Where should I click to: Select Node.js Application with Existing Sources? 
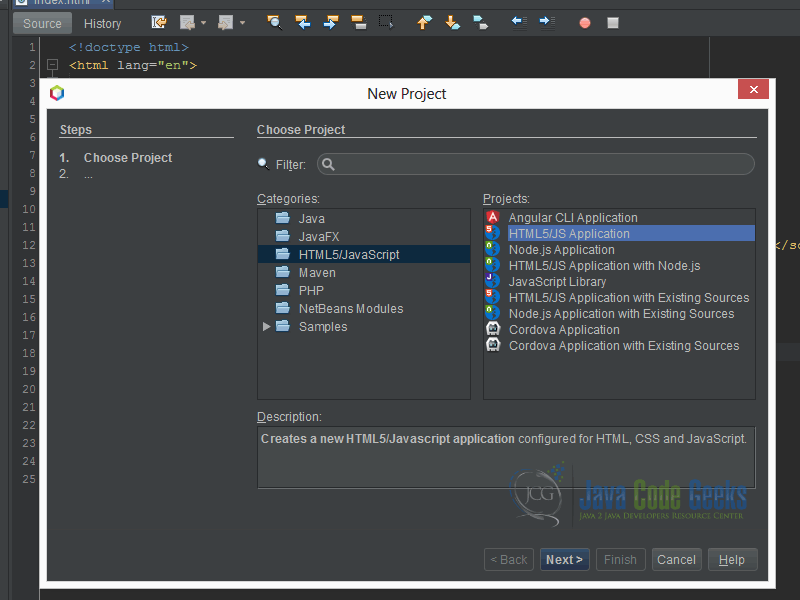click(621, 314)
